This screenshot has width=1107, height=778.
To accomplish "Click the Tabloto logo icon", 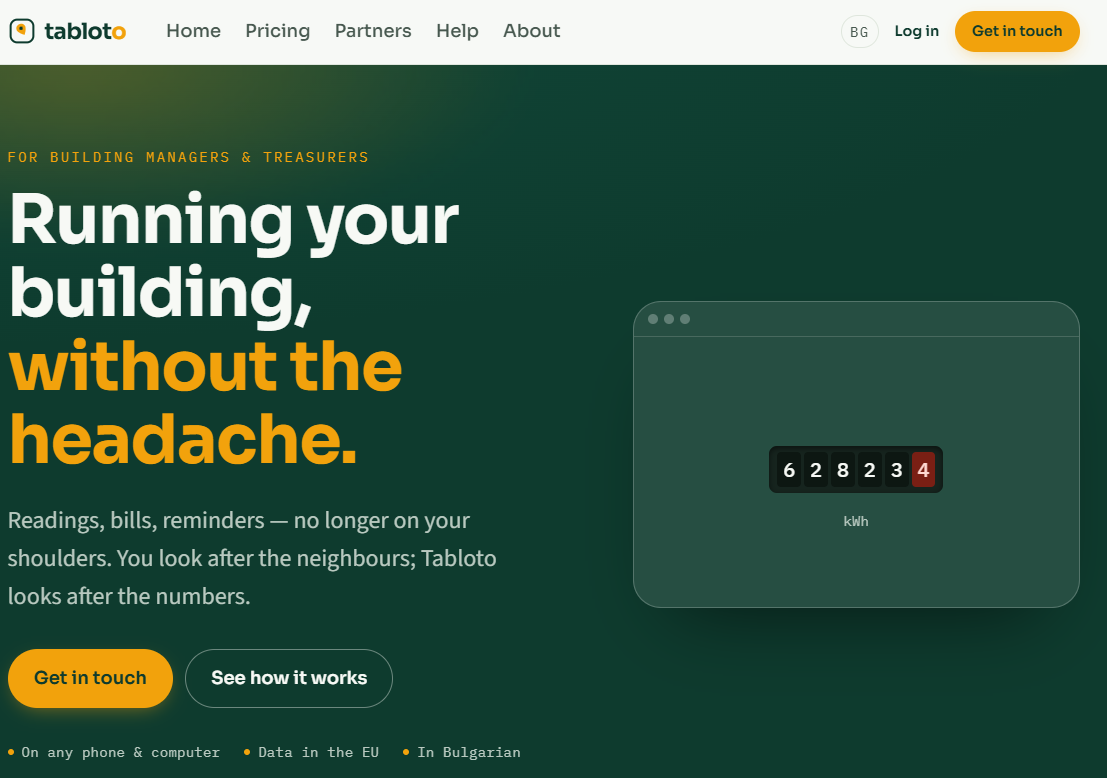I will (x=22, y=31).
